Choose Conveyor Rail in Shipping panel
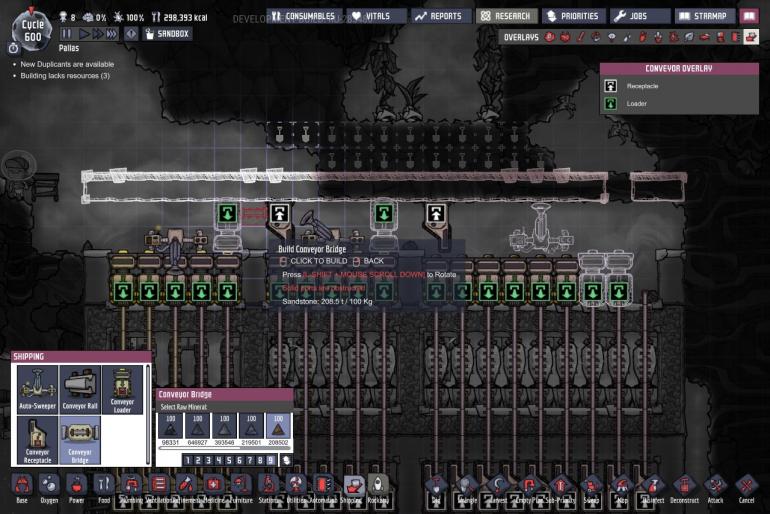The image size is (770, 514). [x=80, y=389]
